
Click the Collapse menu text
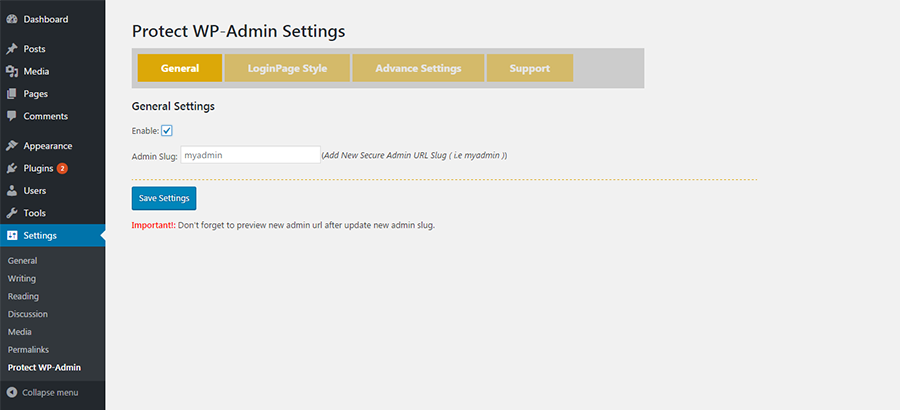pyautogui.click(x=50, y=393)
